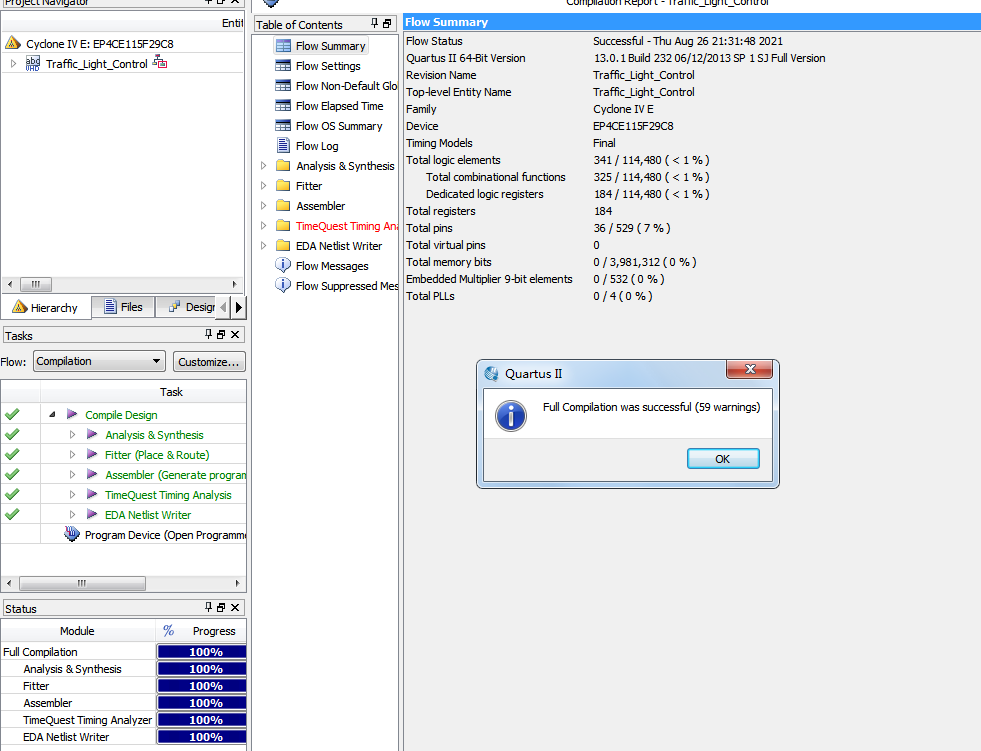Open Flow Settings table icon

click(x=283, y=66)
